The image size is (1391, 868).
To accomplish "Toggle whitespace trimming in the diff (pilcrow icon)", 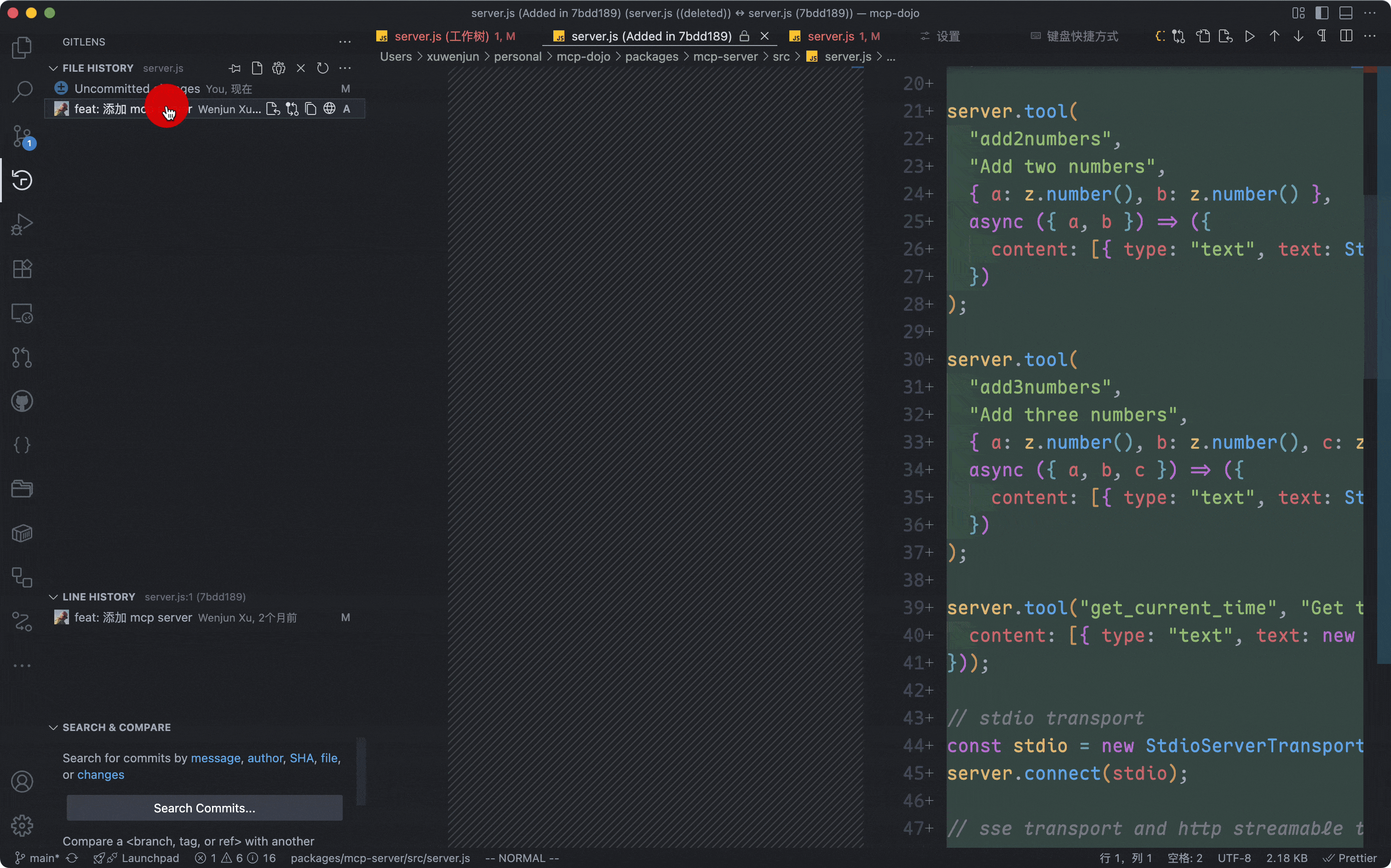I will pos(1322,36).
